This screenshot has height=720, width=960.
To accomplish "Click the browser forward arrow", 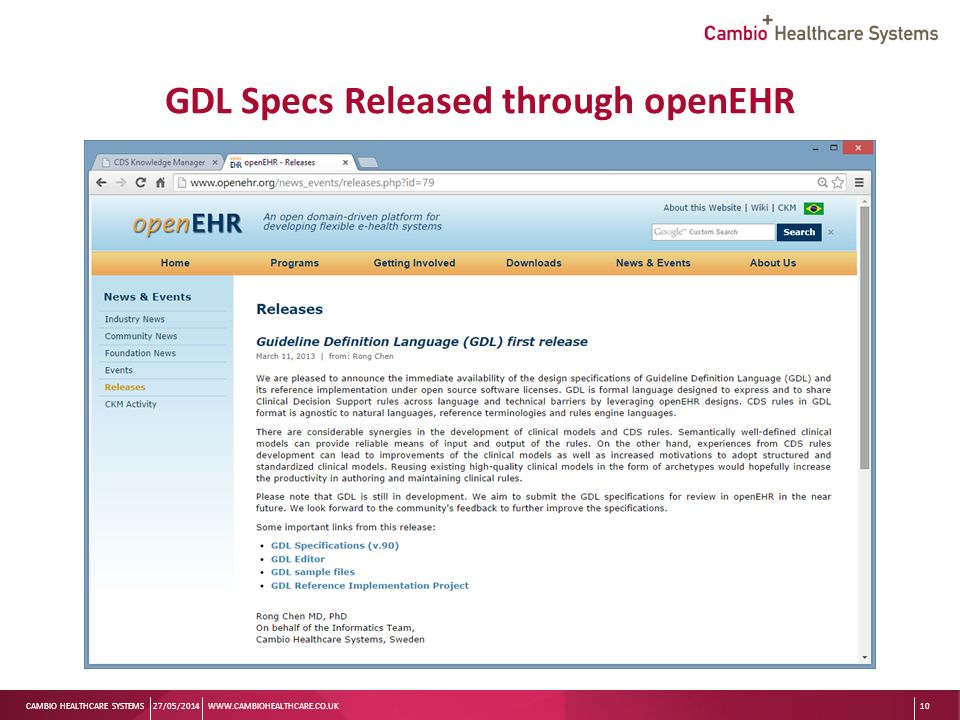I will pos(121,182).
